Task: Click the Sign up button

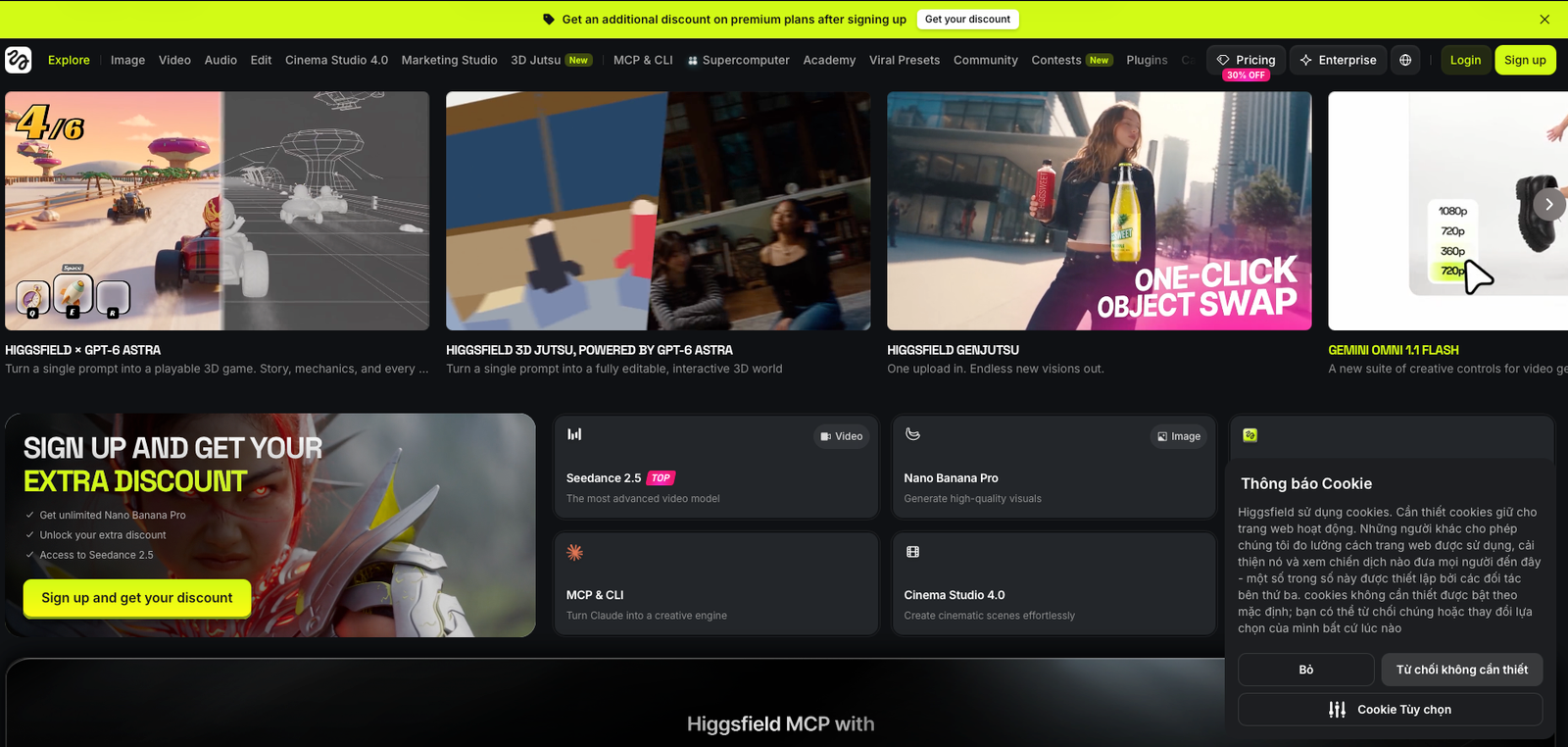Action: pos(1525,60)
